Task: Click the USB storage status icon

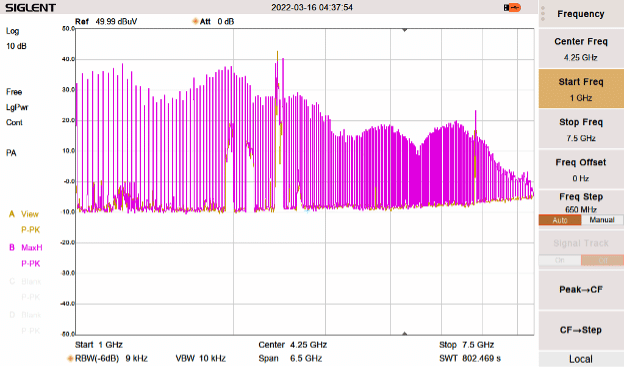Action: (512, 8)
